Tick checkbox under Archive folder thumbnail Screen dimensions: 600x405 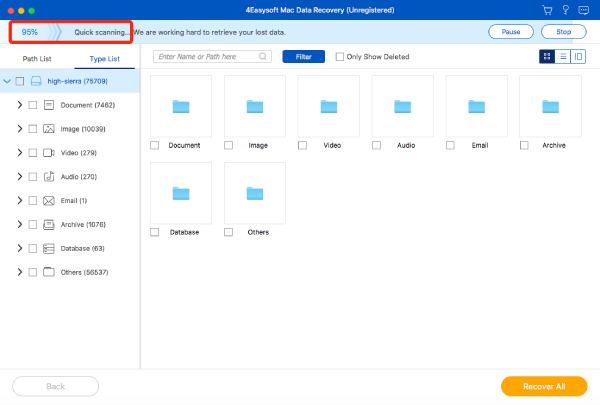tap(524, 145)
